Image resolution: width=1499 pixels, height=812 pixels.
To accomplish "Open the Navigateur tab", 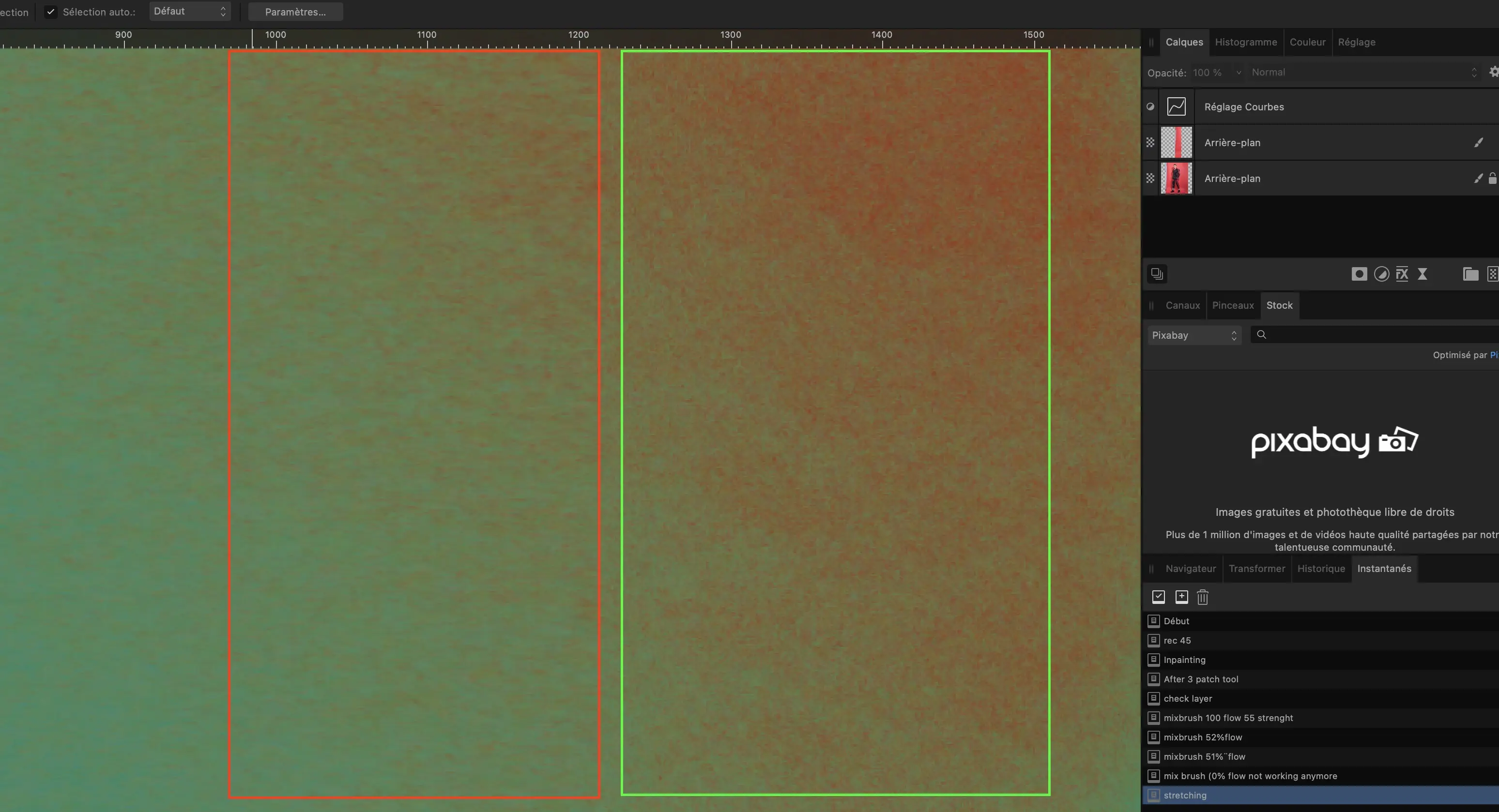I will (1191, 568).
